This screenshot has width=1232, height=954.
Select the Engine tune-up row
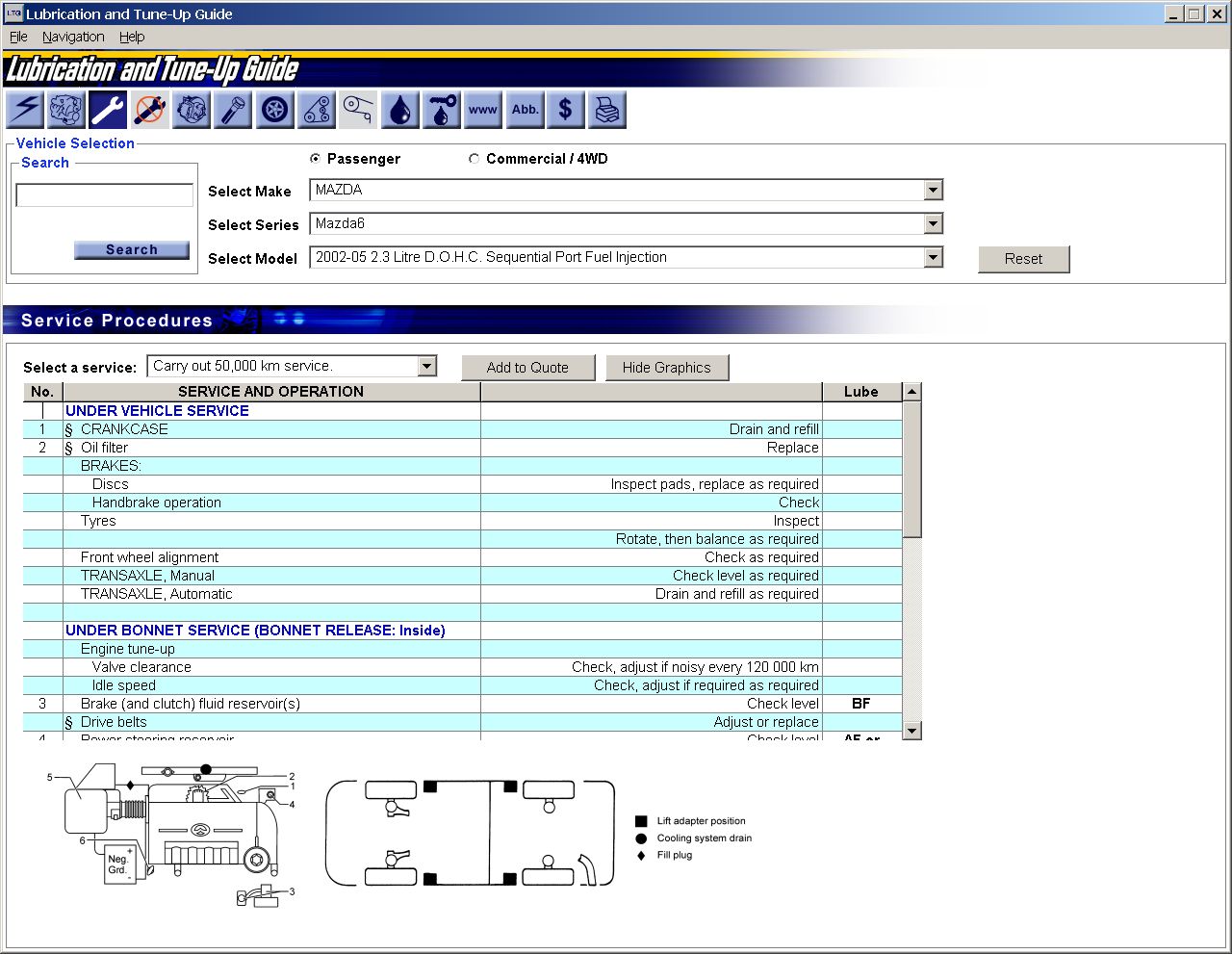(x=463, y=649)
